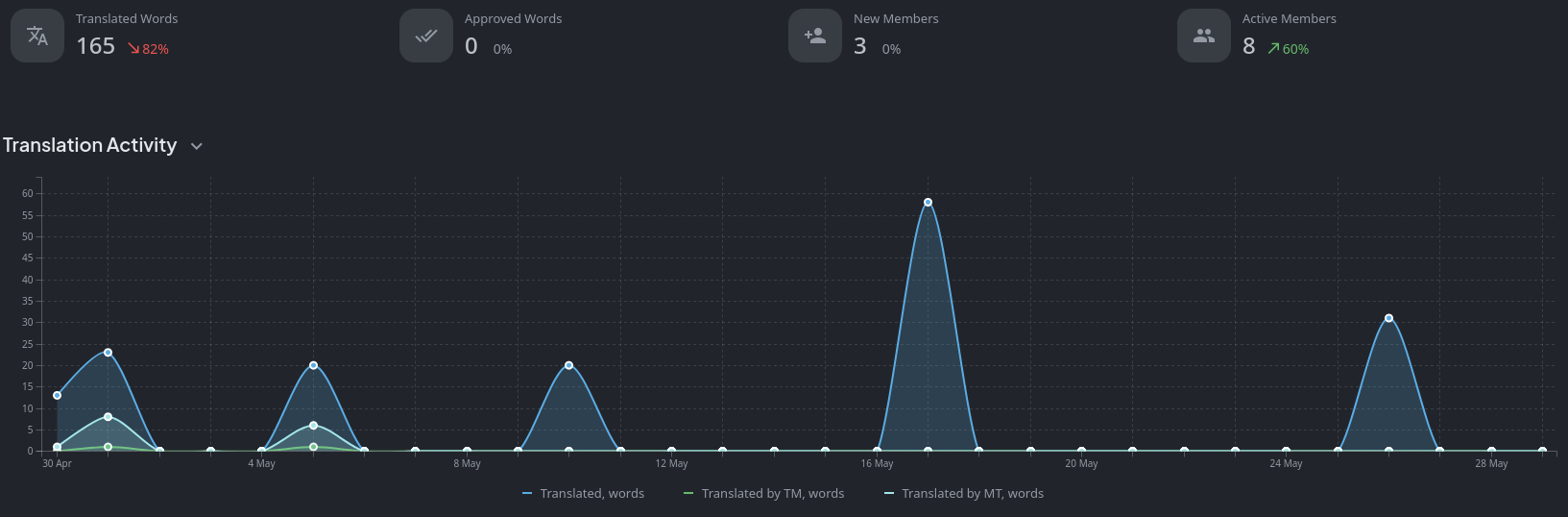This screenshot has width=1568, height=517.
Task: Click the Approved Words double-check icon
Action: [425, 36]
